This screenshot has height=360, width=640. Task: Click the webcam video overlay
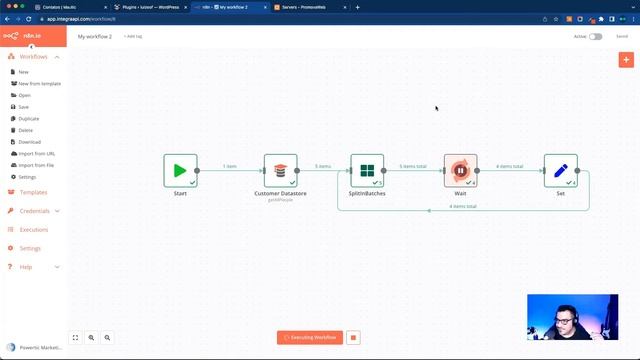click(x=573, y=317)
